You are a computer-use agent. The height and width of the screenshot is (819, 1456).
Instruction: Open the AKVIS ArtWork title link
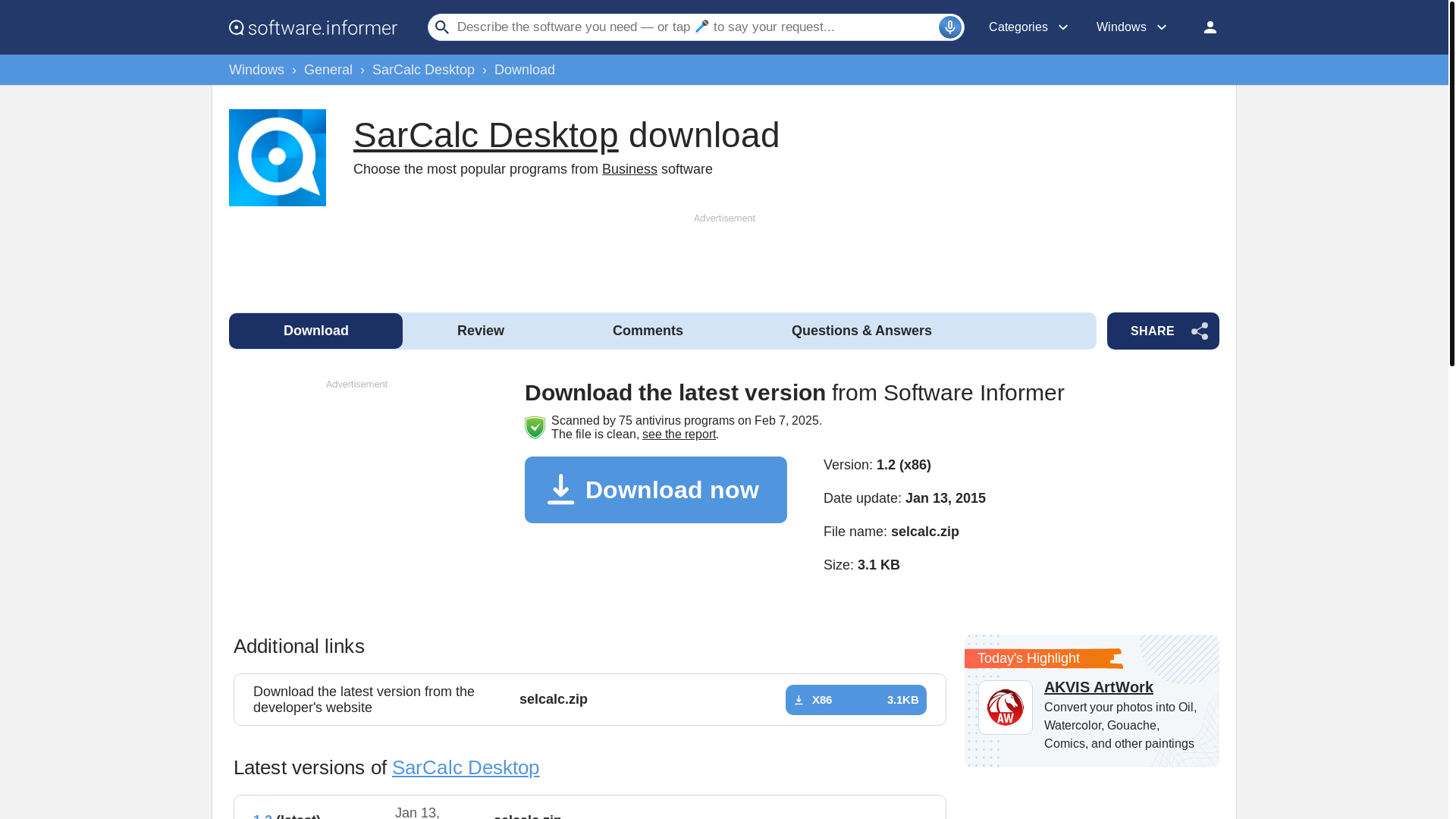pyautogui.click(x=1098, y=687)
